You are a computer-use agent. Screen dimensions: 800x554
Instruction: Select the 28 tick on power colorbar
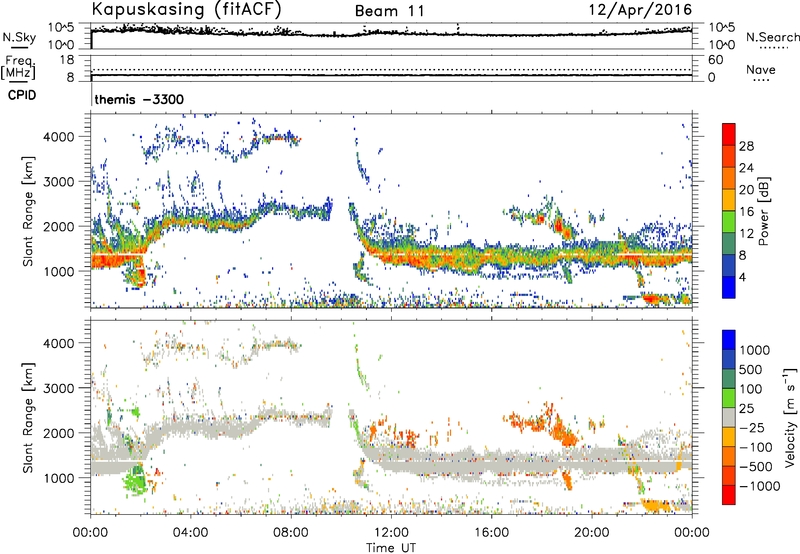pyautogui.click(x=746, y=146)
